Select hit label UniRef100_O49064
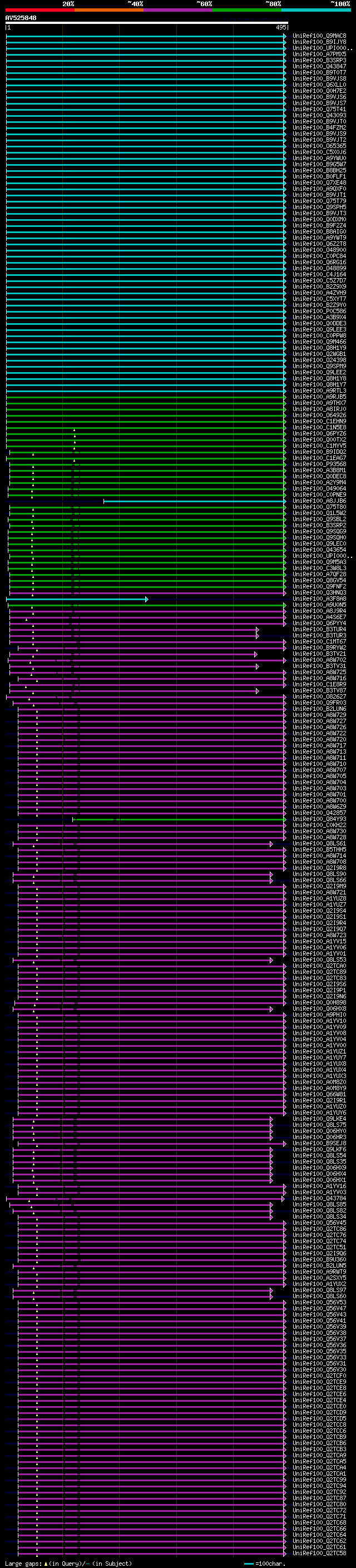 pos(319,488)
